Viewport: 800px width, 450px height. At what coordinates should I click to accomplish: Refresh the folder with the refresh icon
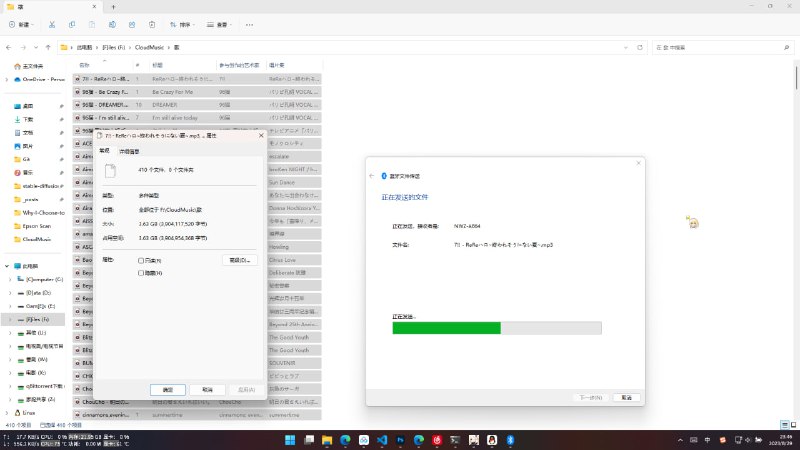tap(640, 47)
